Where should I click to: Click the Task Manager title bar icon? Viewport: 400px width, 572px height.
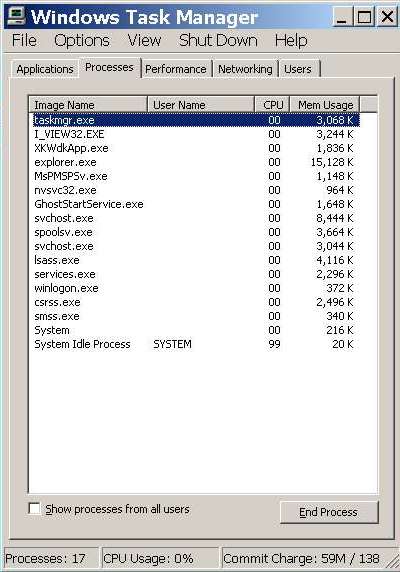(x=16, y=16)
